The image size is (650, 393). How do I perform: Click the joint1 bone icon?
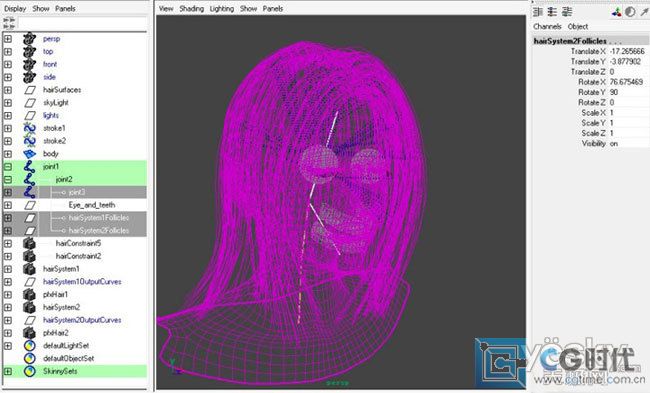point(29,167)
